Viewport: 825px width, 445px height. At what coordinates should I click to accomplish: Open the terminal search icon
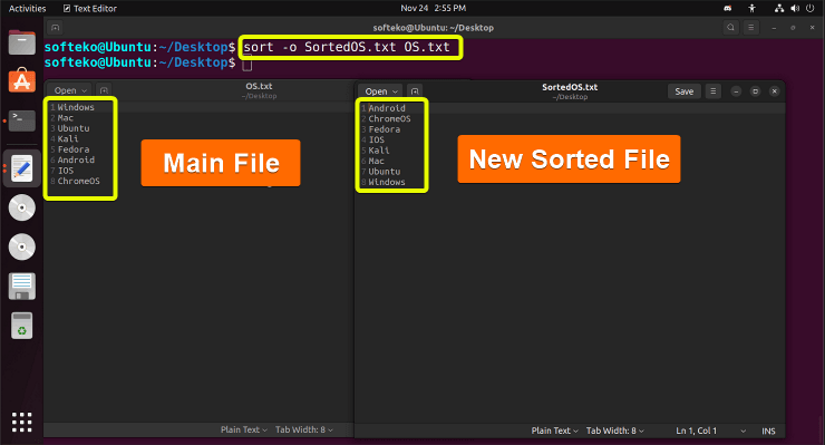(x=730, y=27)
